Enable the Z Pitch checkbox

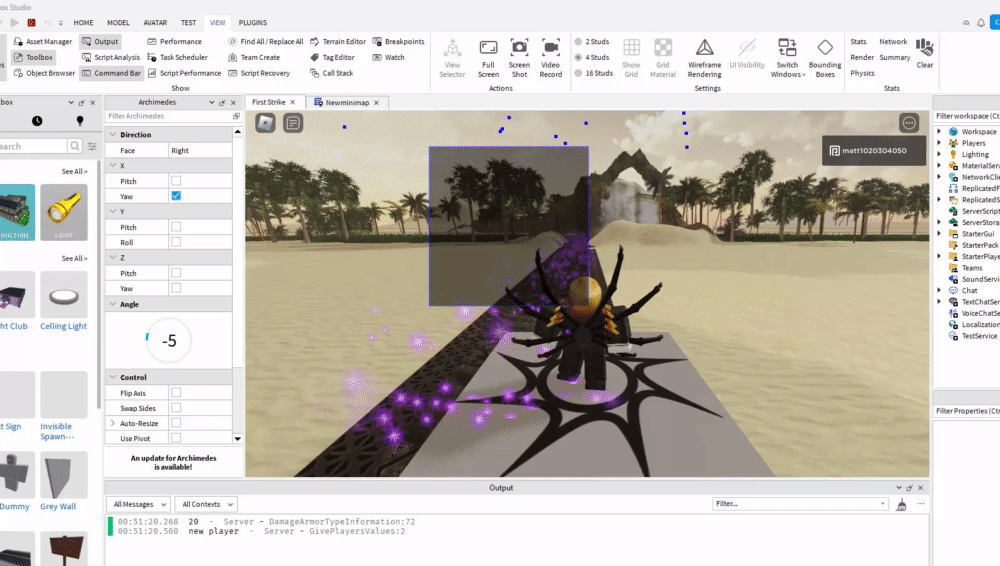(176, 273)
